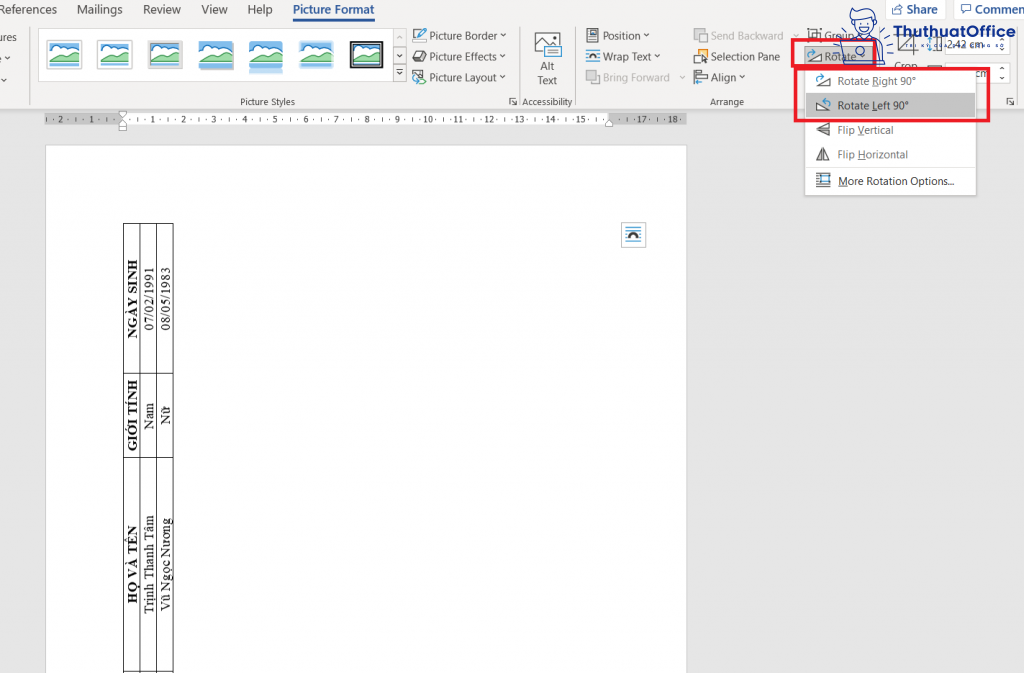Click the Share button
The image size is (1024, 673).
point(915,9)
